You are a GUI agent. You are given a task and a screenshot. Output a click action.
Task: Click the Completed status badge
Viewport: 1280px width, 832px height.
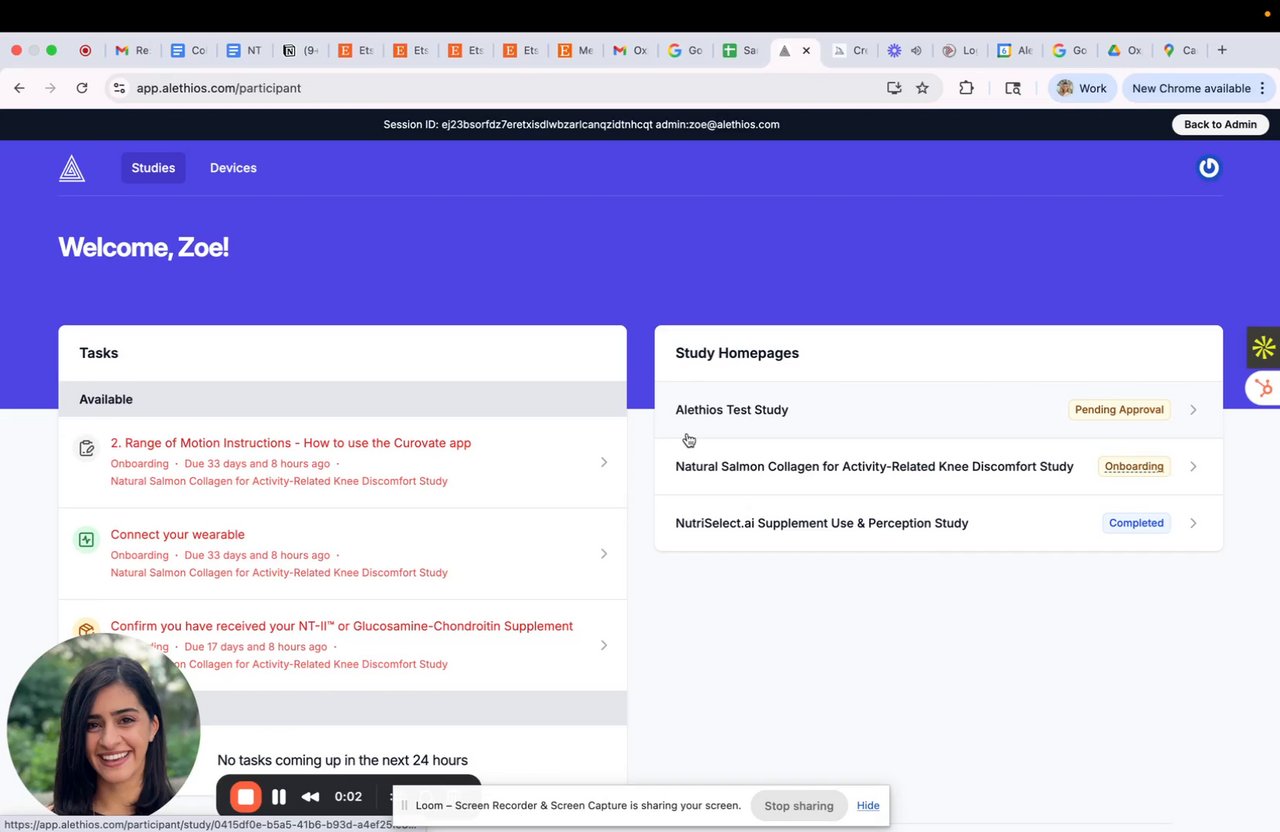coord(1136,523)
